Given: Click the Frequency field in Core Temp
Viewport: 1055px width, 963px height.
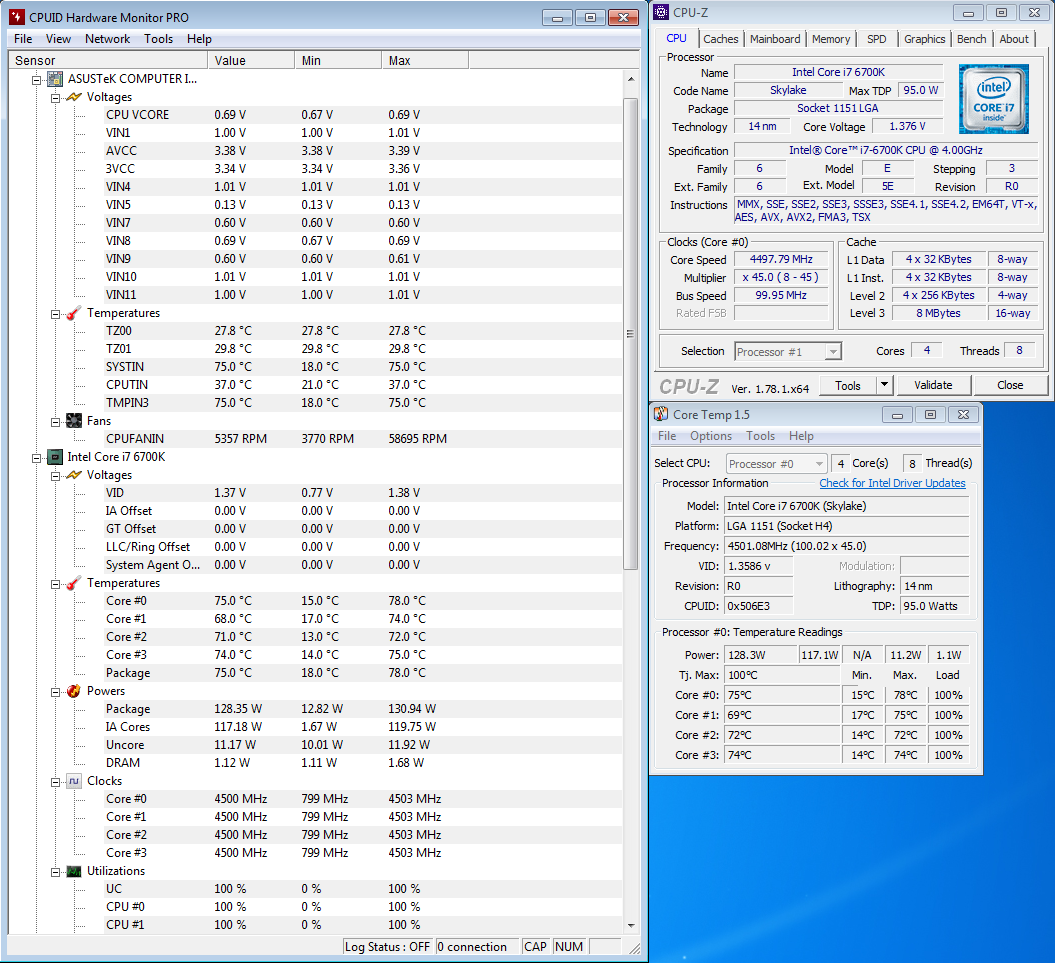Looking at the screenshot, I should pyautogui.click(x=846, y=546).
